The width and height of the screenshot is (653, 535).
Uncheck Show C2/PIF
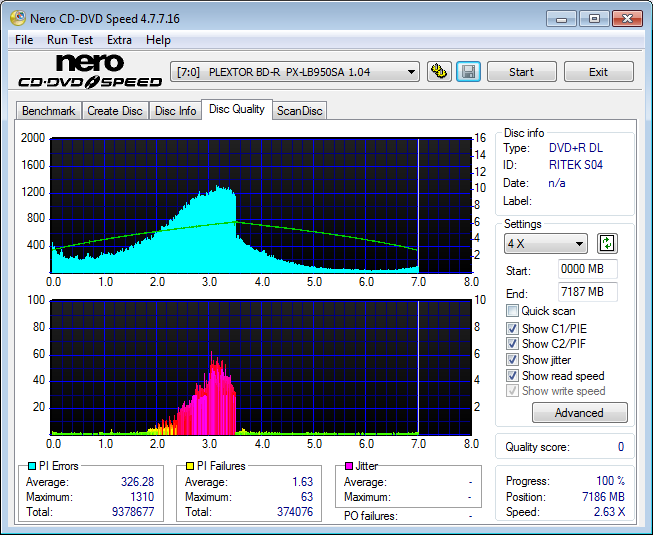pyautogui.click(x=512, y=344)
